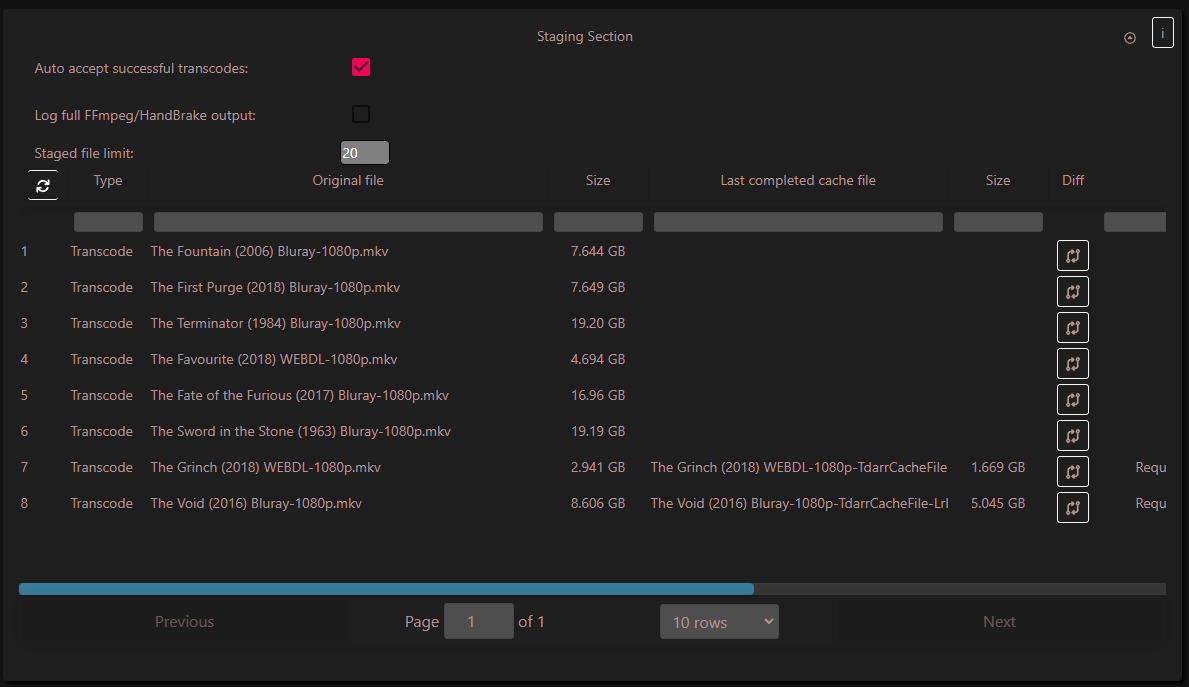Click the Previous page button
The width and height of the screenshot is (1189, 687).
pos(184,621)
